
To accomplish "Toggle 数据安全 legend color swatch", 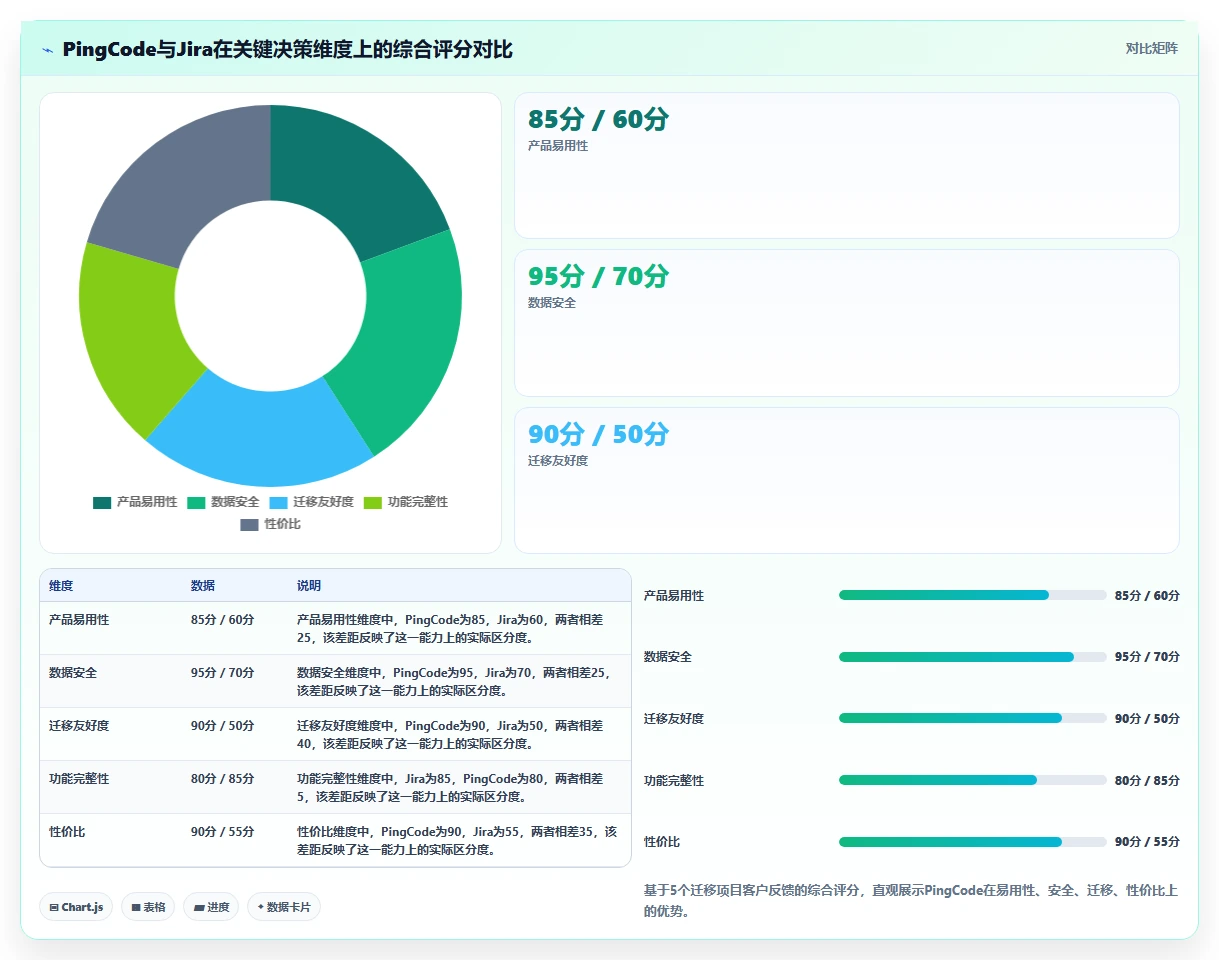I will 196,502.
